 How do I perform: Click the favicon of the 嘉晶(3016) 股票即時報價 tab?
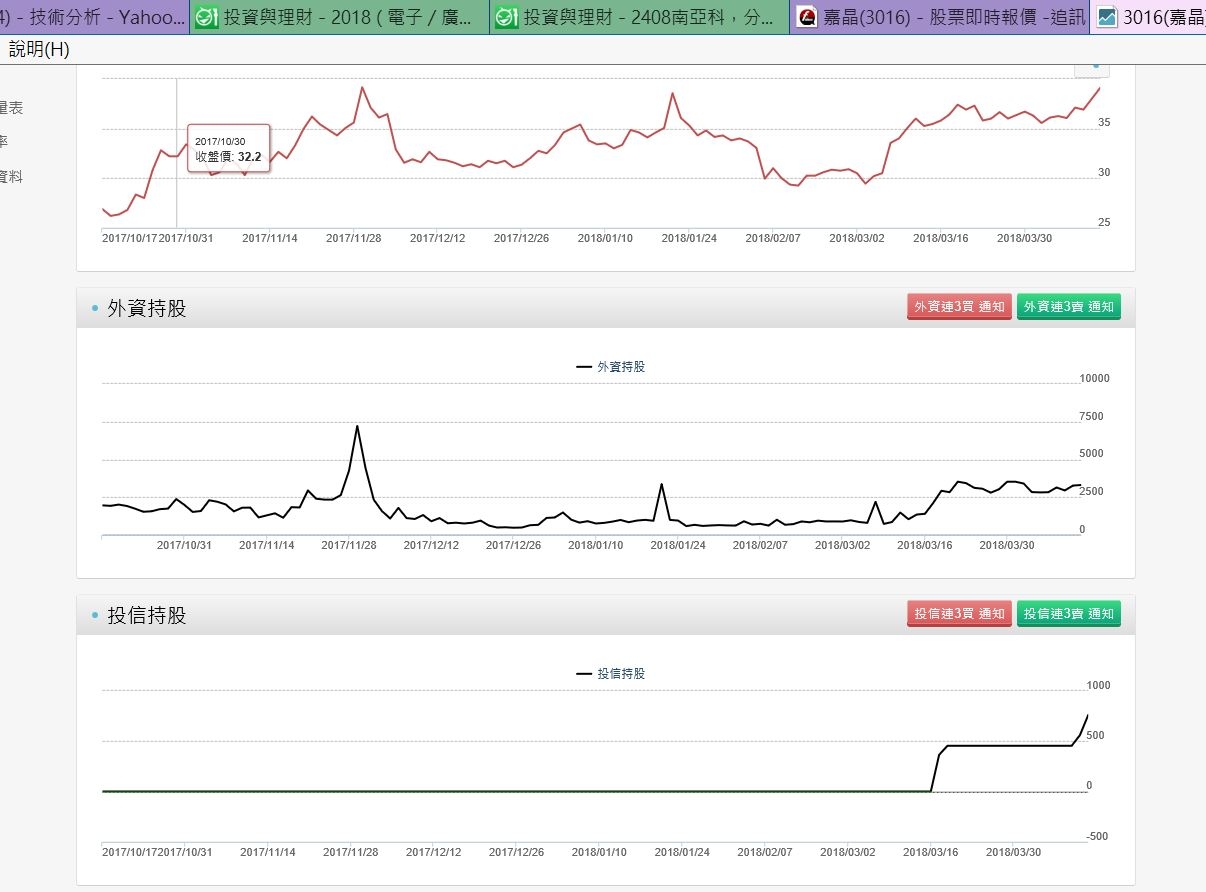pos(807,17)
